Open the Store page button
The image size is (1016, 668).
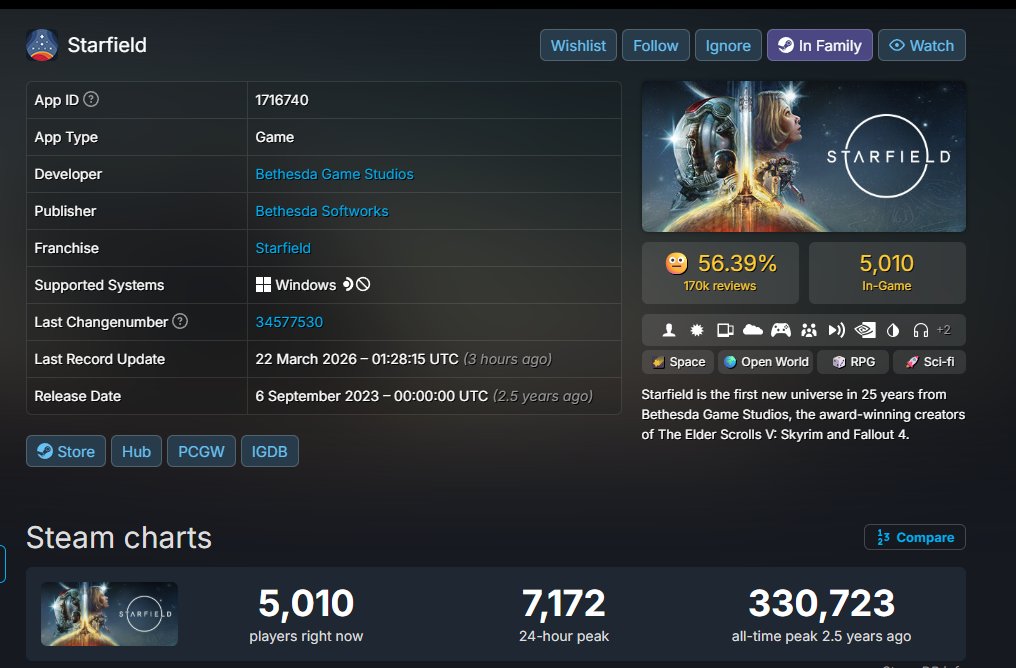[66, 451]
